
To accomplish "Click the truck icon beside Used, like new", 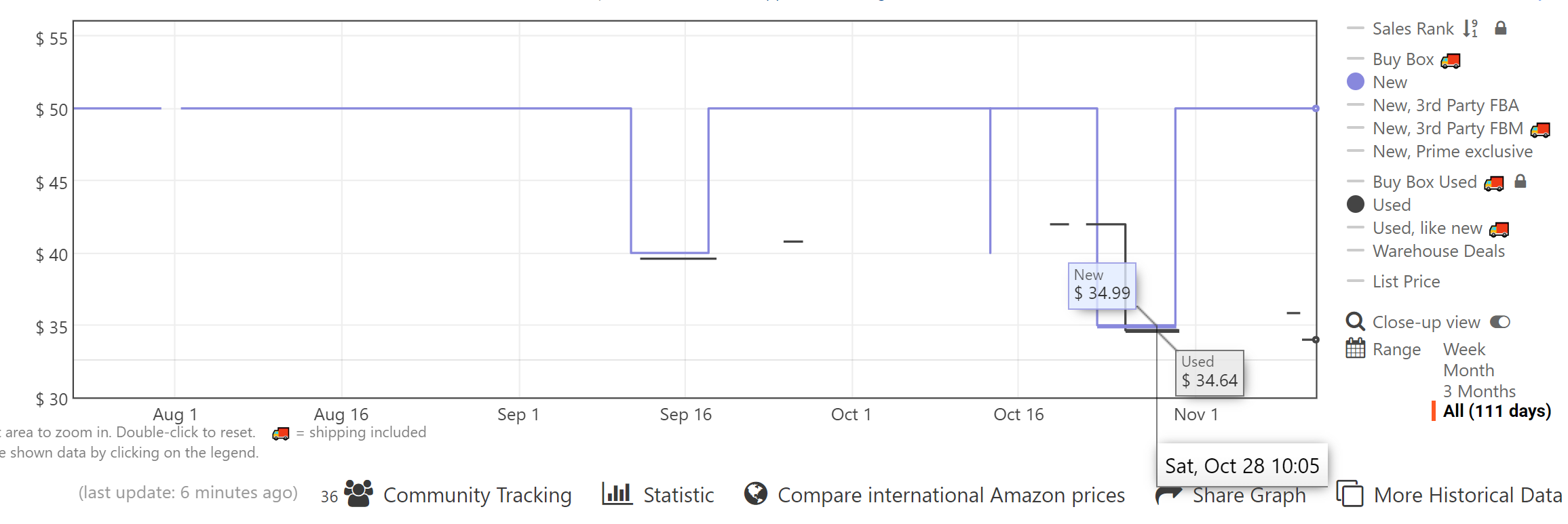I will click(x=1499, y=228).
